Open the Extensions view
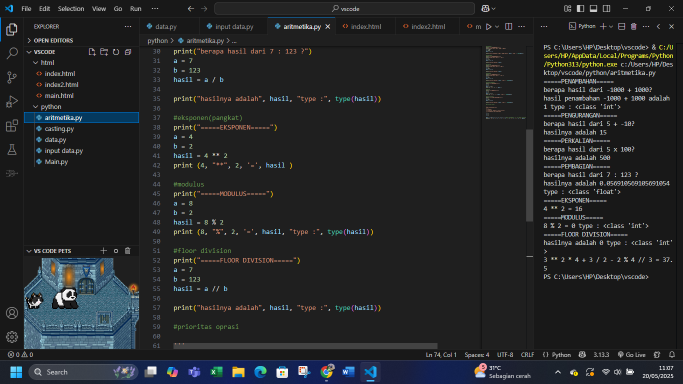 coord(12,126)
